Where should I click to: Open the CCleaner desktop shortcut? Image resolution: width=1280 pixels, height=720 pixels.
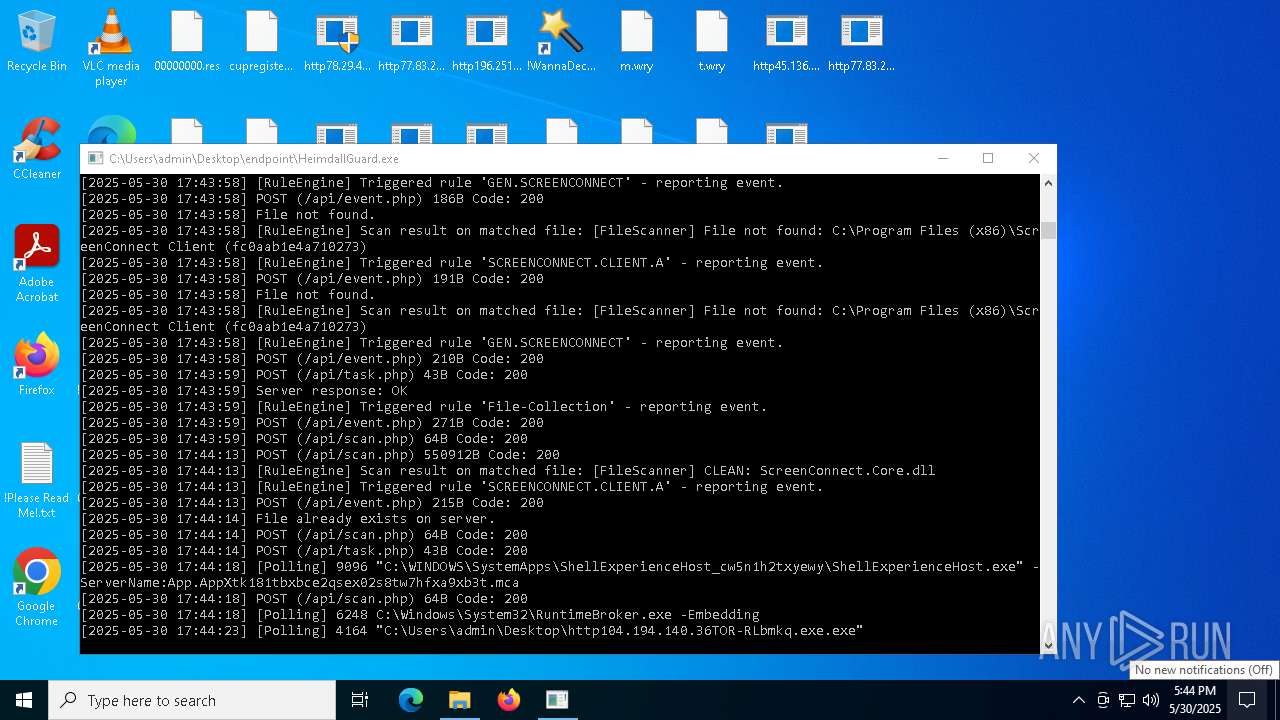[x=37, y=150]
